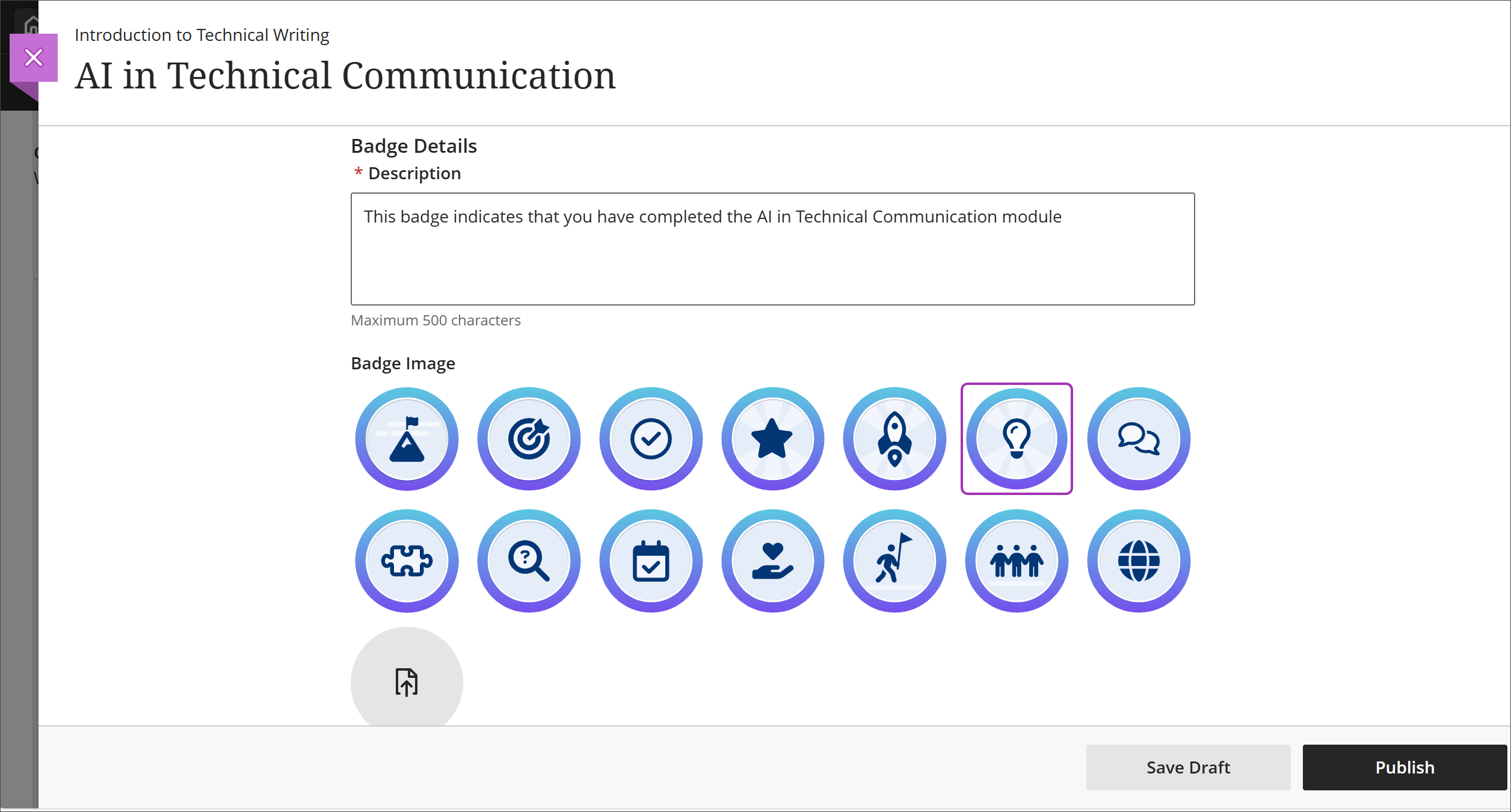
Task: Edit the badge description text
Action: 772,249
